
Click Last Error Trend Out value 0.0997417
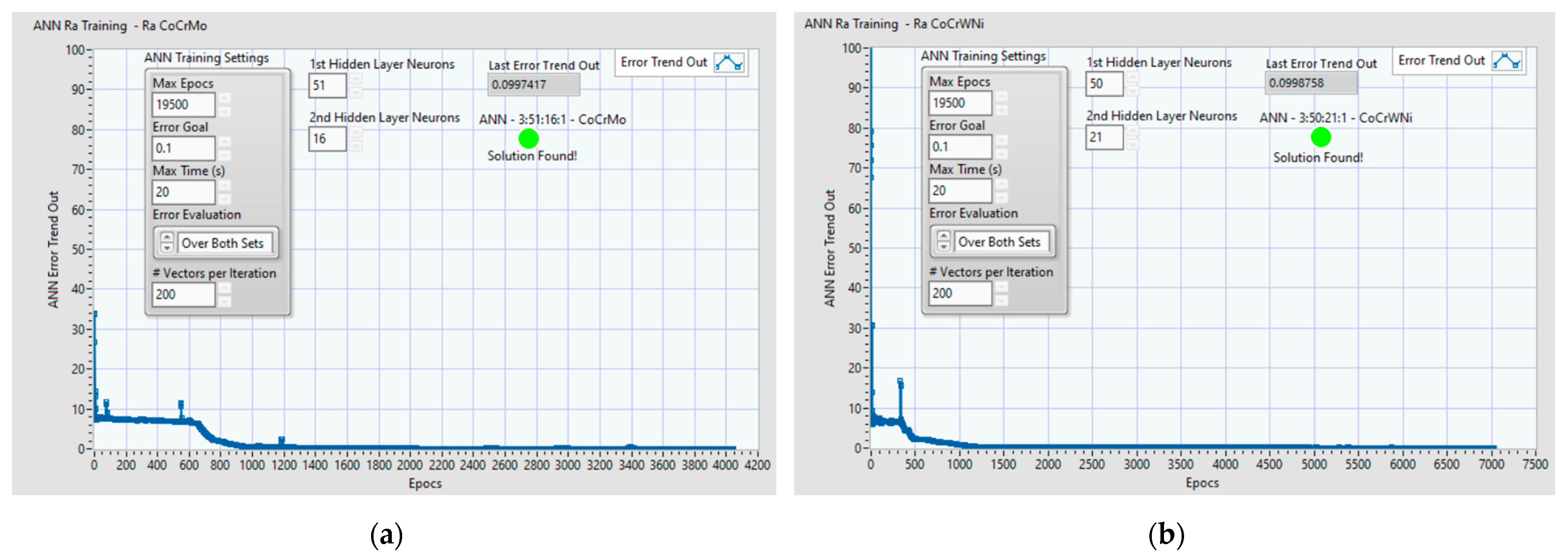pyautogui.click(x=532, y=85)
